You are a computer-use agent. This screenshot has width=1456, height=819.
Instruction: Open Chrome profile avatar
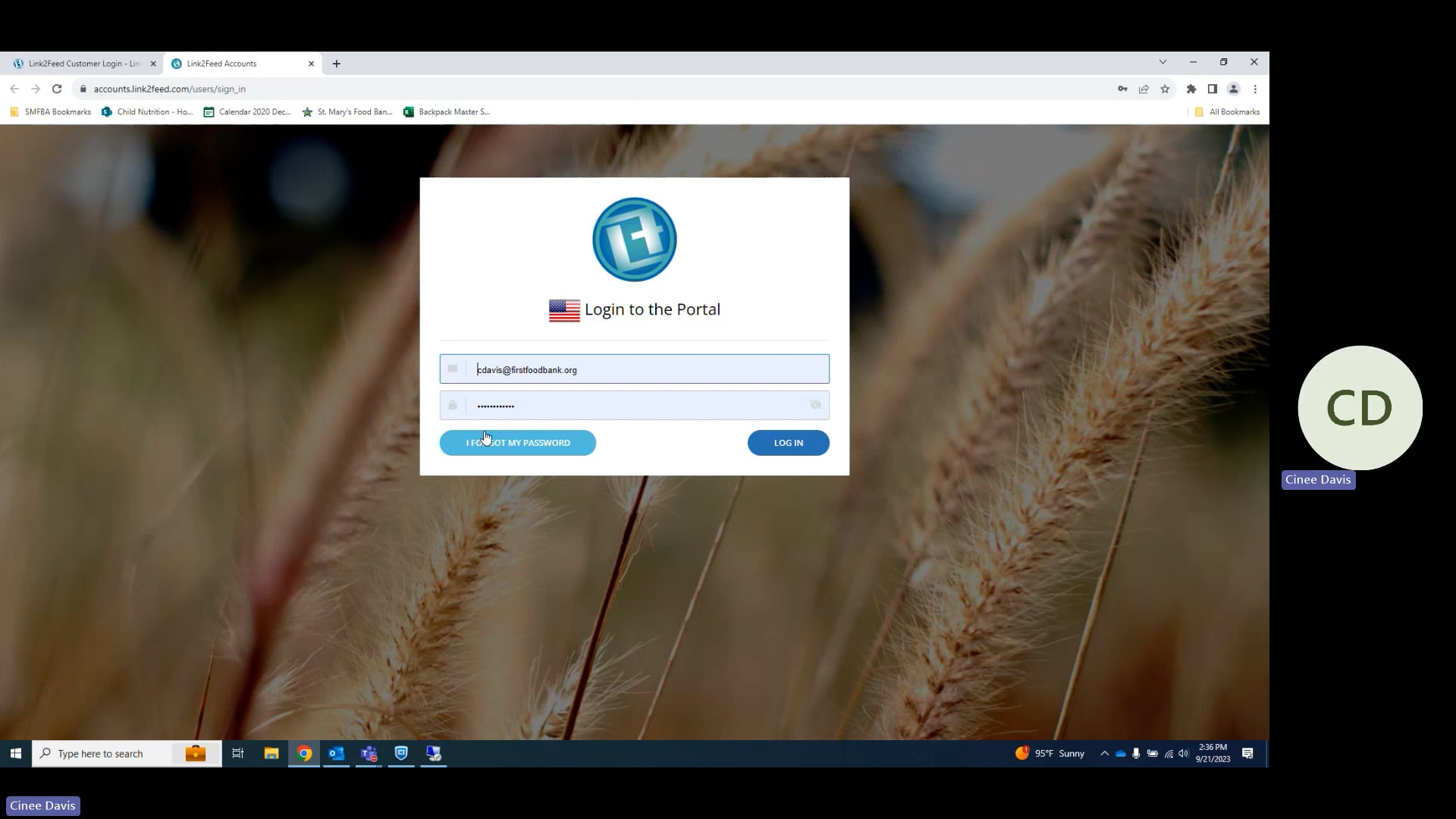1234,89
